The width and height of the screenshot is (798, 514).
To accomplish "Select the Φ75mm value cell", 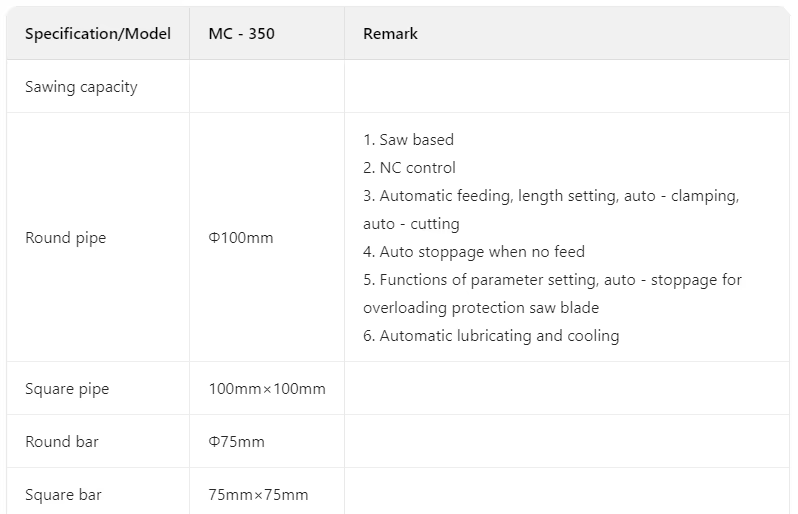I will point(236,442).
